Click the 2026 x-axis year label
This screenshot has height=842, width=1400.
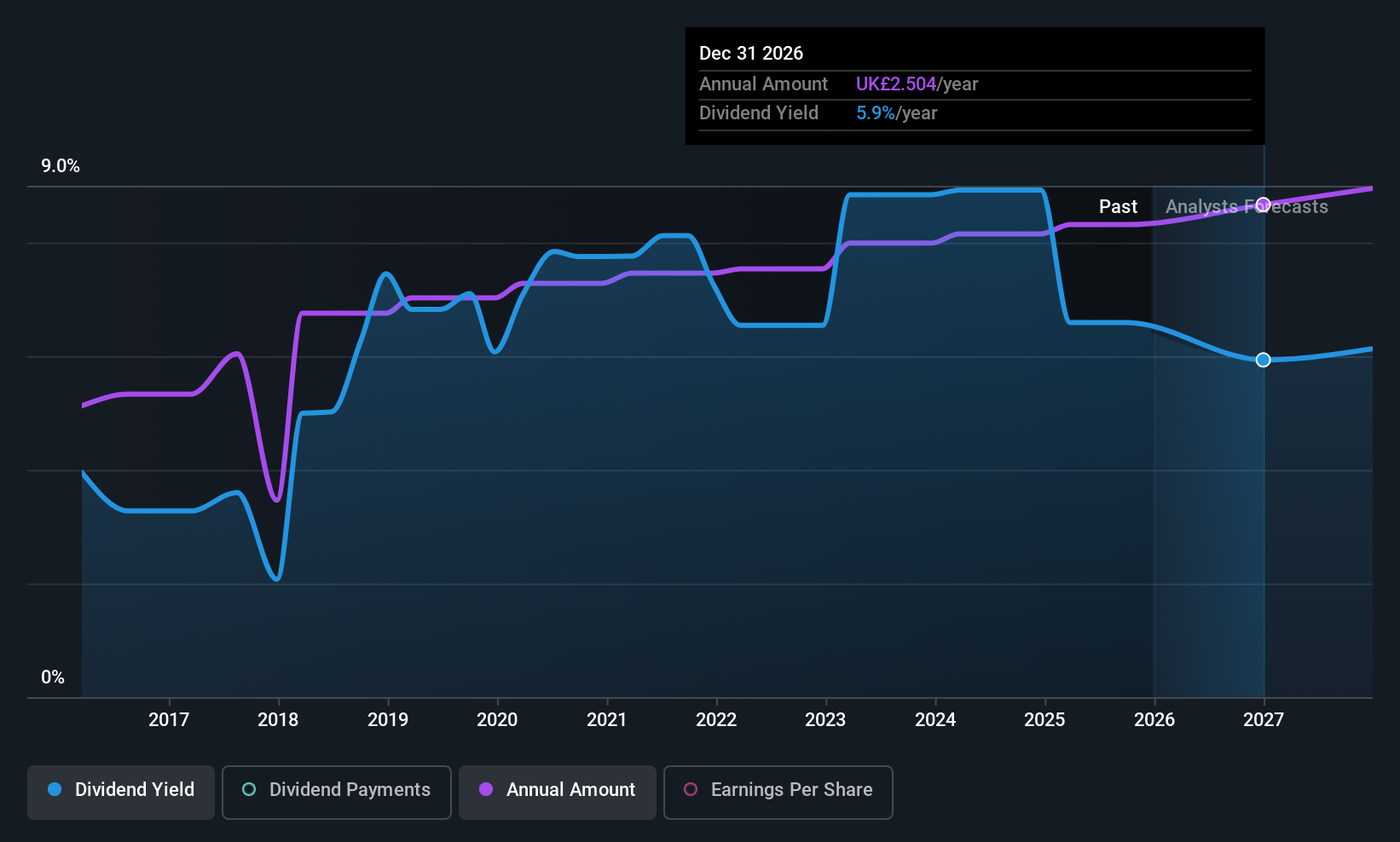click(1154, 720)
